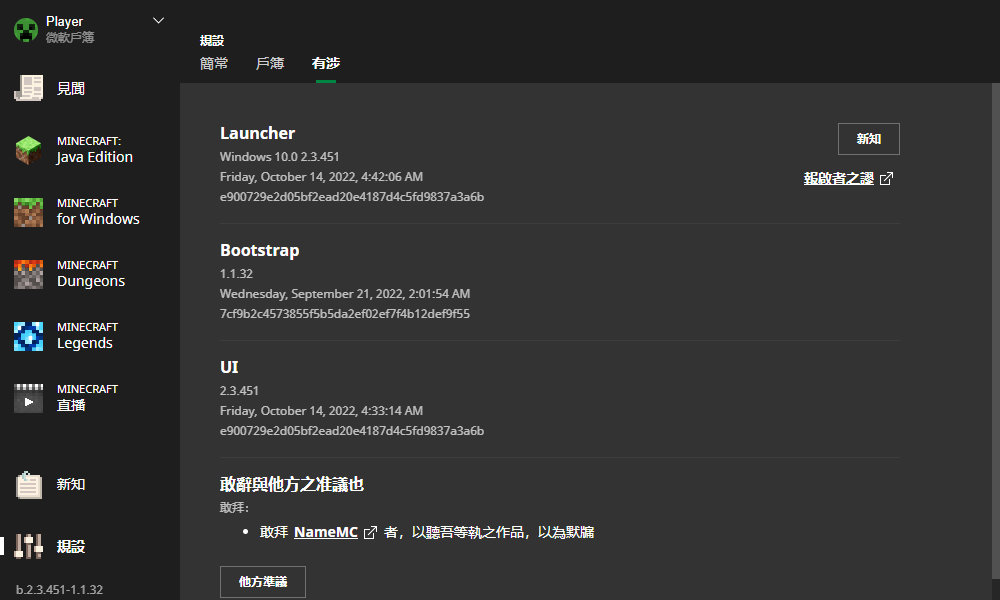This screenshot has height=600, width=1000.
Task: Click the 微軟戶簿 account type text
Action: pyautogui.click(x=70, y=38)
